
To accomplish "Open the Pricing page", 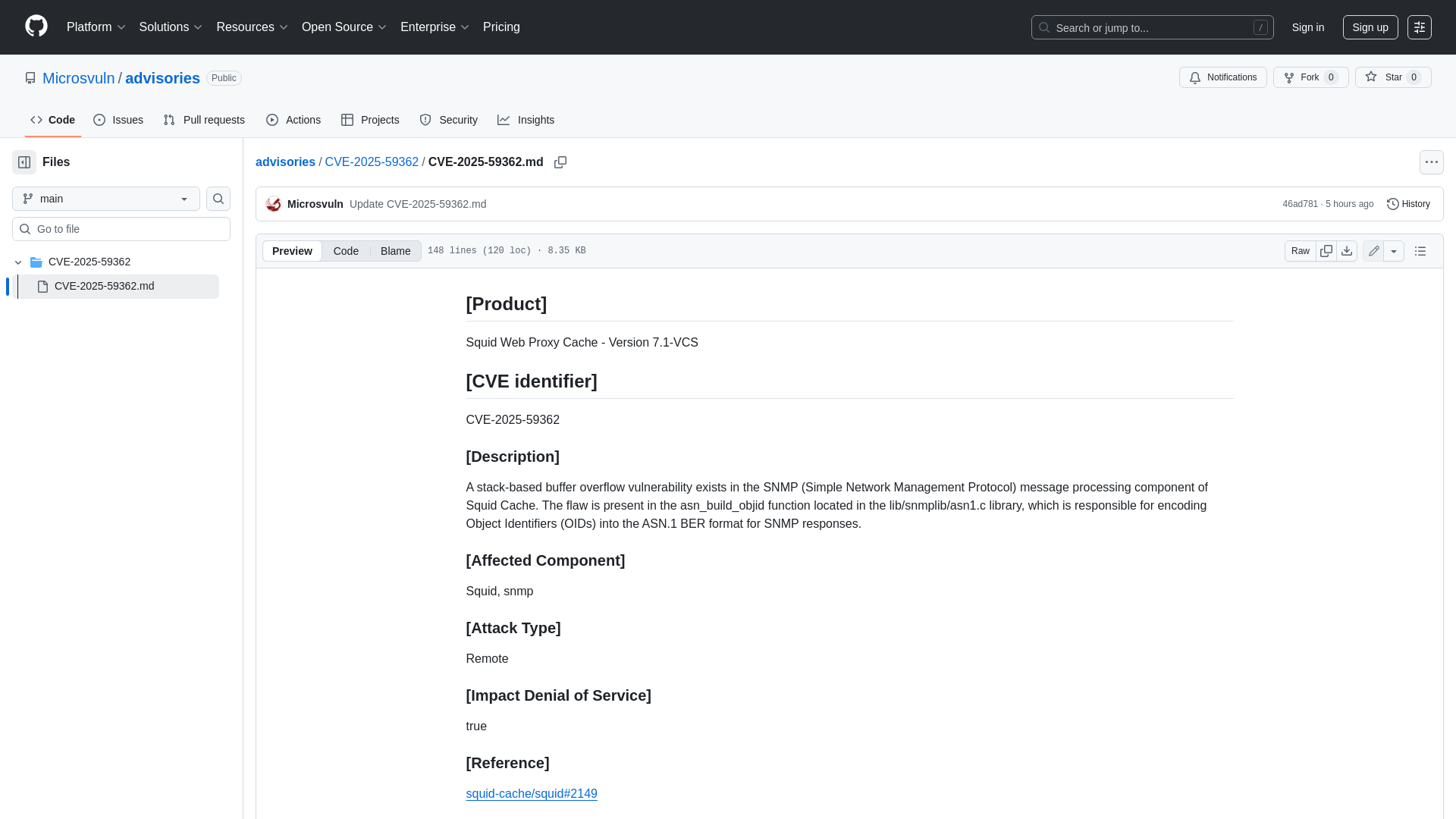I will pos(501,27).
